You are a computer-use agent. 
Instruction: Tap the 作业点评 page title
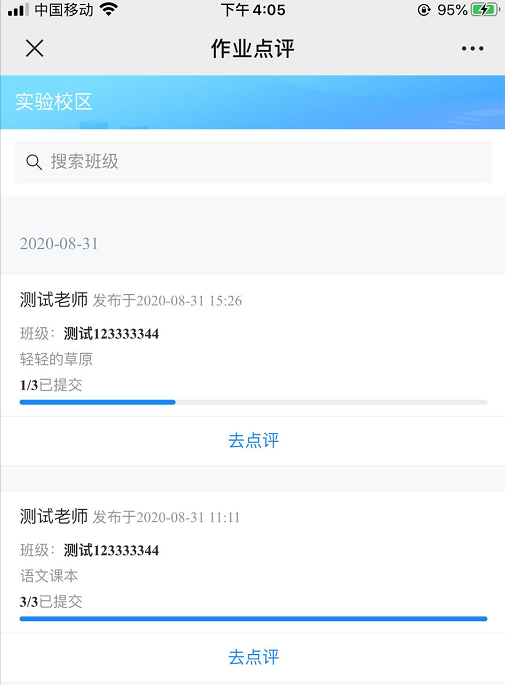pos(252,48)
